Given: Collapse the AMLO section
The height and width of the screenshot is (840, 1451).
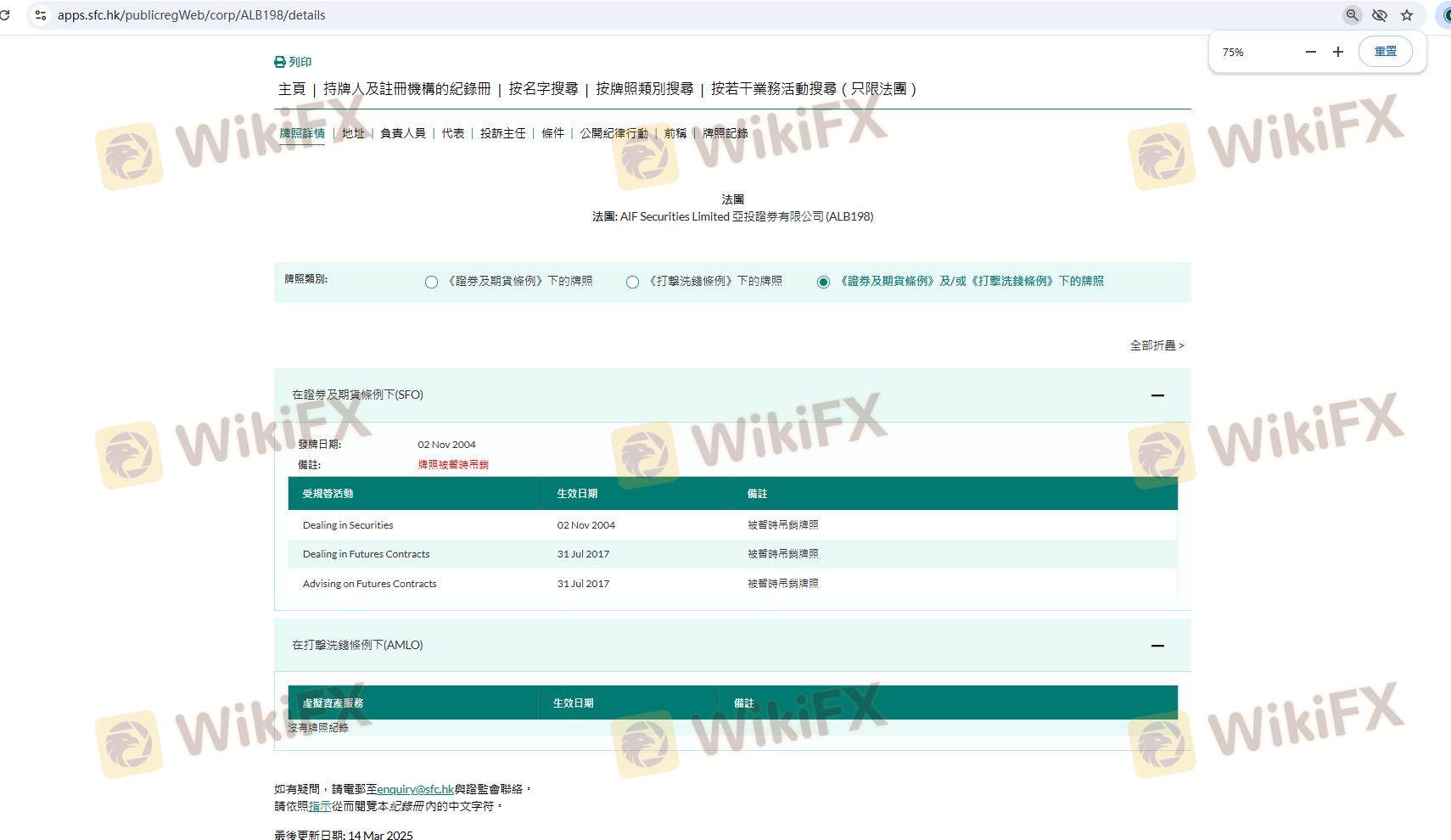Looking at the screenshot, I should pyautogui.click(x=1157, y=646).
